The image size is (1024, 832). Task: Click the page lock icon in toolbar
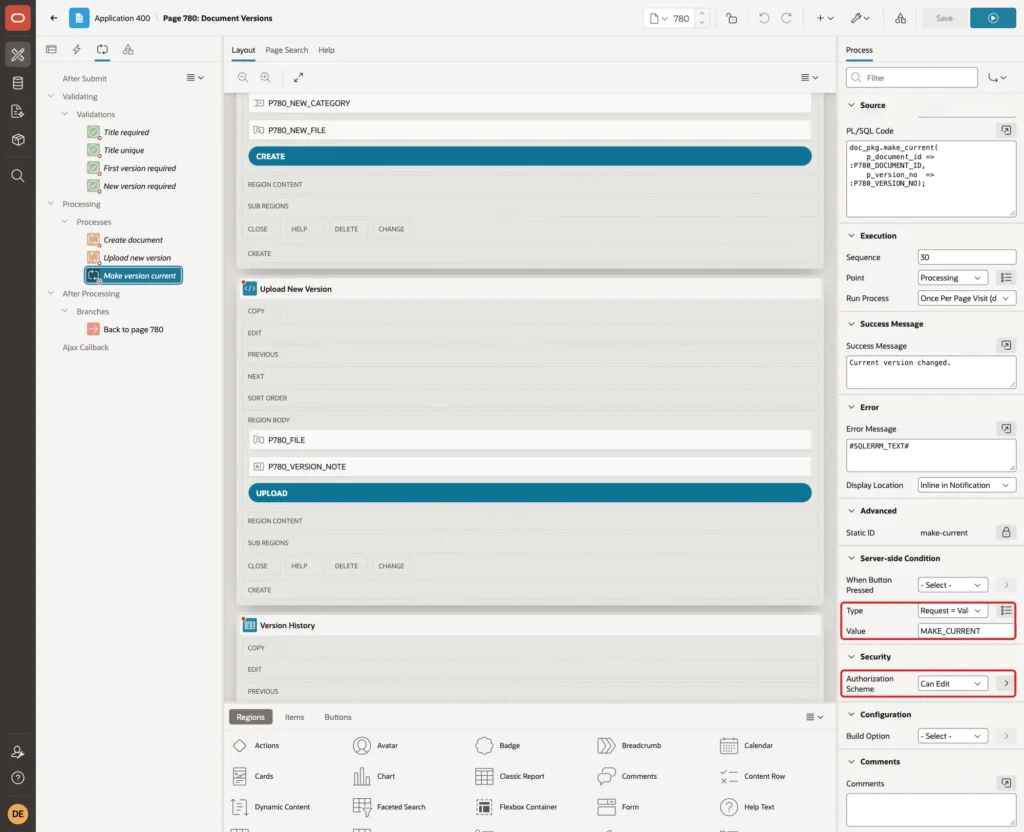coord(732,18)
